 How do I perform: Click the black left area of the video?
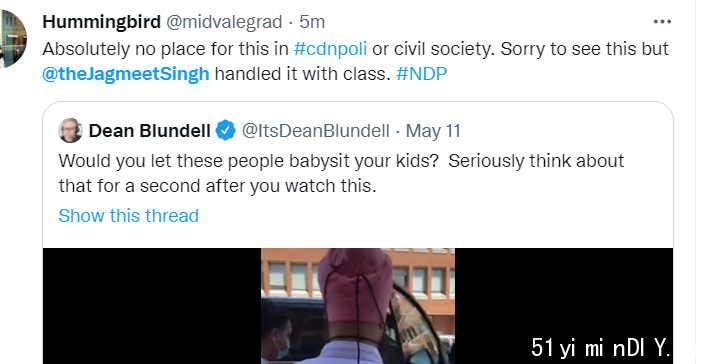(152, 306)
